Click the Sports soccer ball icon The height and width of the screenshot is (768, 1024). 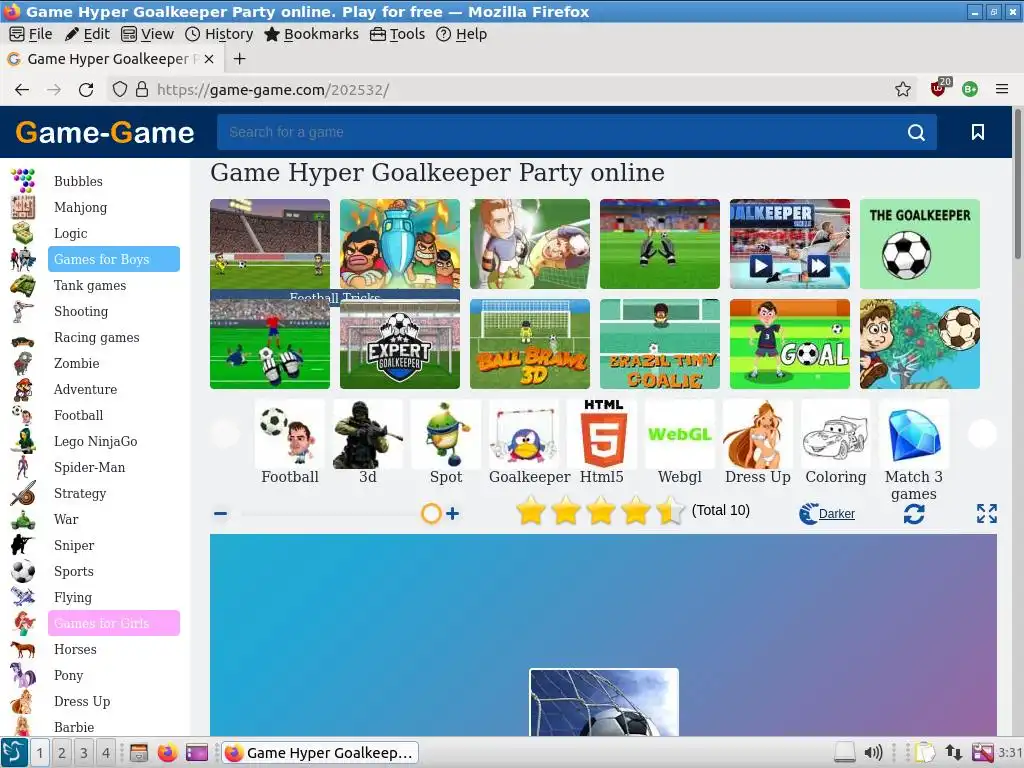click(x=23, y=571)
